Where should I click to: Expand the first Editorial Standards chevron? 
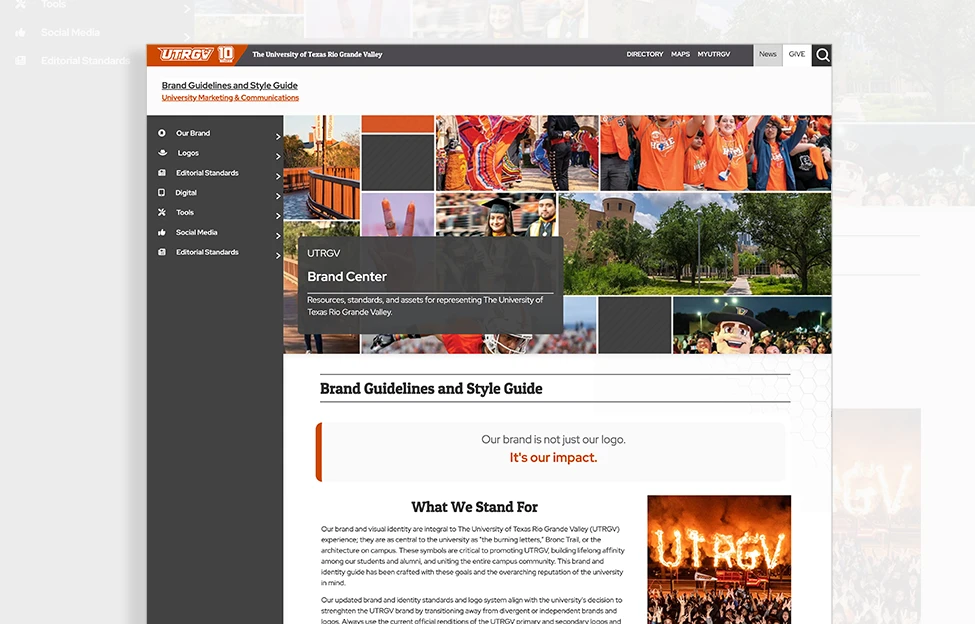pyautogui.click(x=278, y=176)
